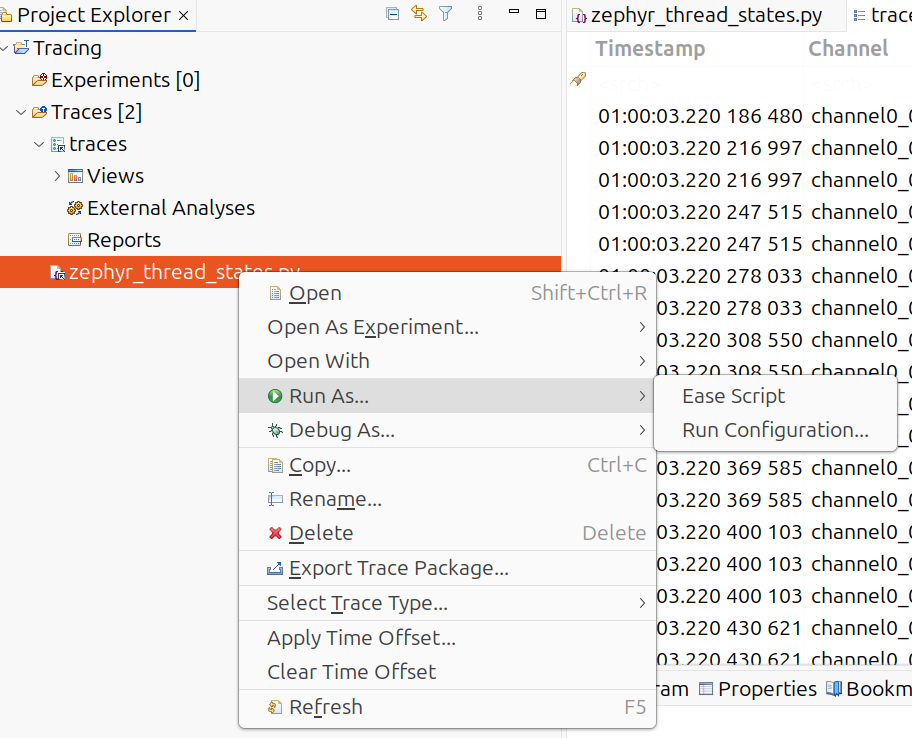The height and width of the screenshot is (738, 912).
Task: Toggle Link with Editor in Project Explorer
Action: coord(419,14)
